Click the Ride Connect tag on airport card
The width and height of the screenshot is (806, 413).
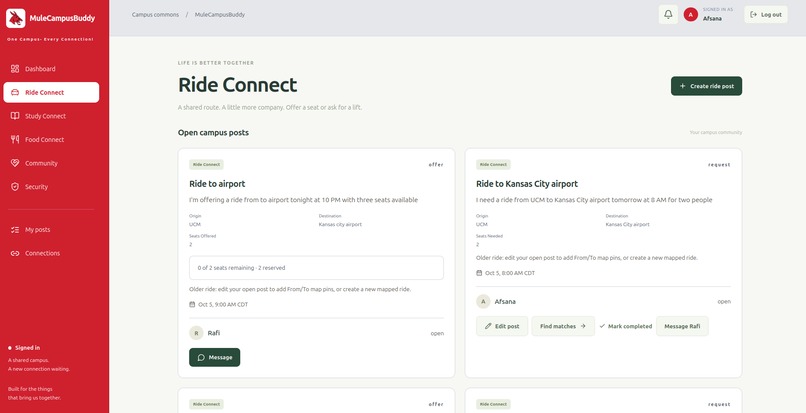click(x=206, y=165)
